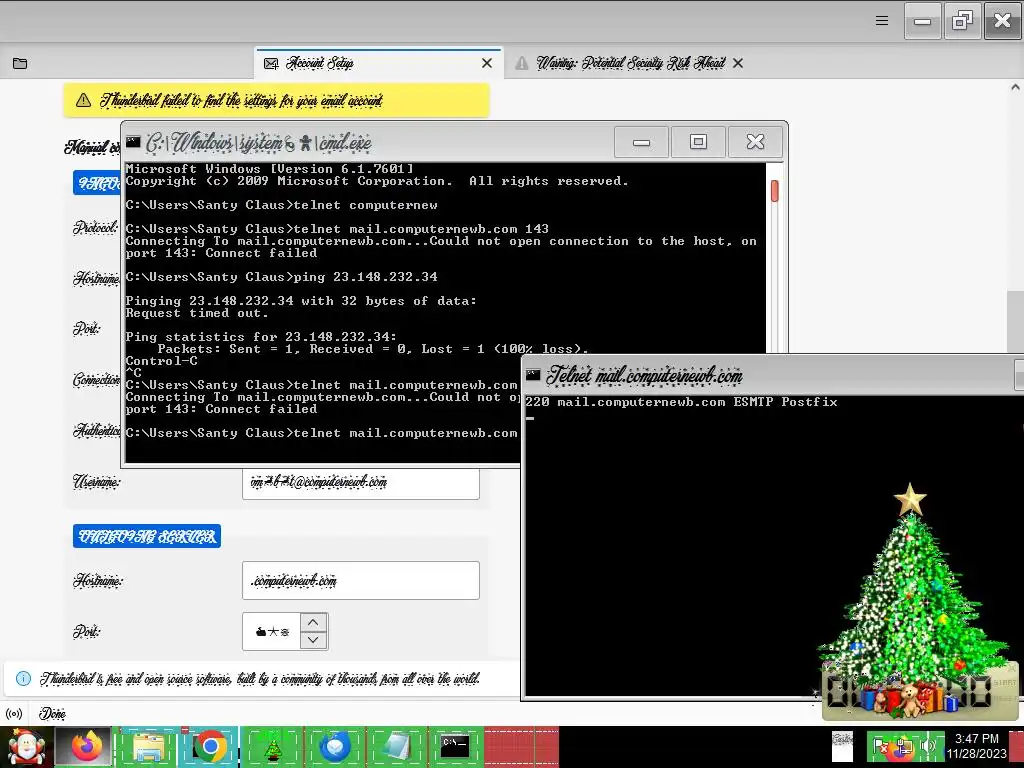The width and height of the screenshot is (1024, 768).
Task: Open Thunderbird from the taskbar
Action: (x=334, y=747)
